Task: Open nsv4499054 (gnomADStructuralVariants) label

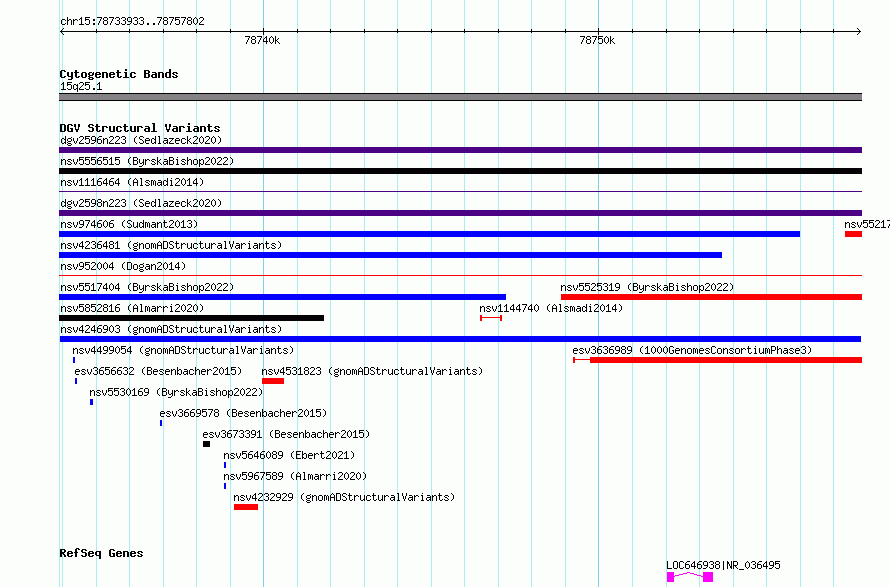Action: tap(183, 350)
